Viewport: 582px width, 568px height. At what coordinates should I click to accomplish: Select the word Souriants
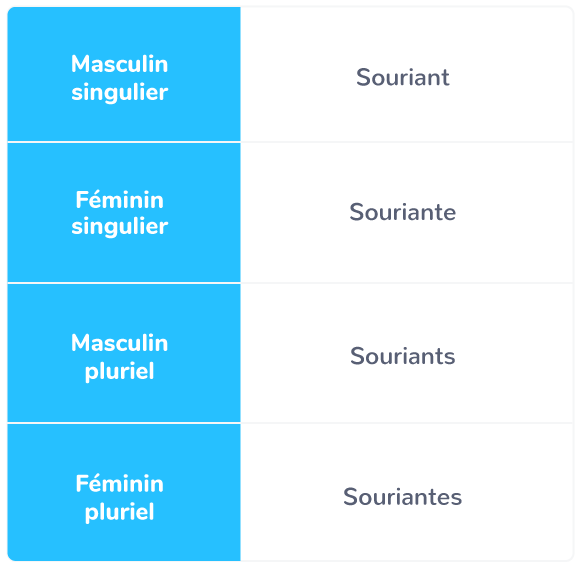coord(403,356)
